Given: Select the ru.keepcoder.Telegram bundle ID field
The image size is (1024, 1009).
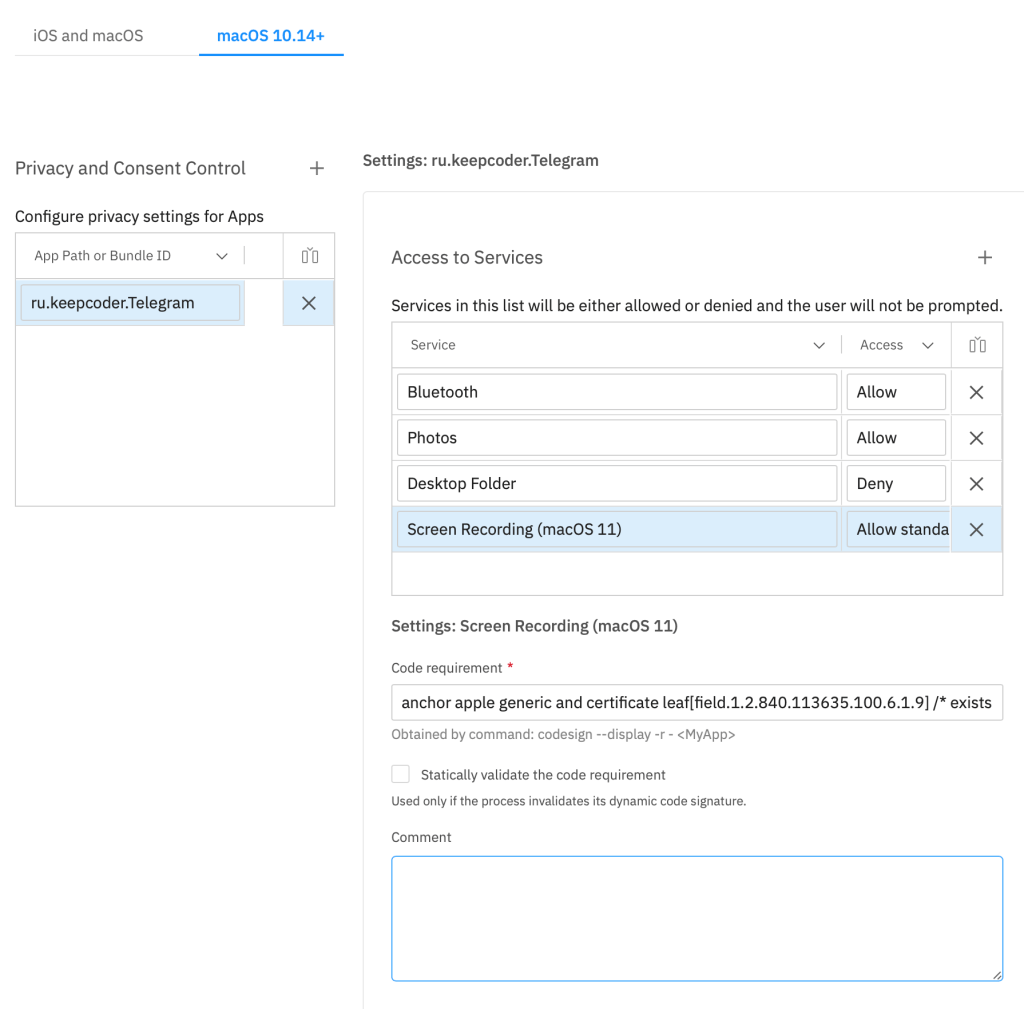Looking at the screenshot, I should click(x=130, y=303).
